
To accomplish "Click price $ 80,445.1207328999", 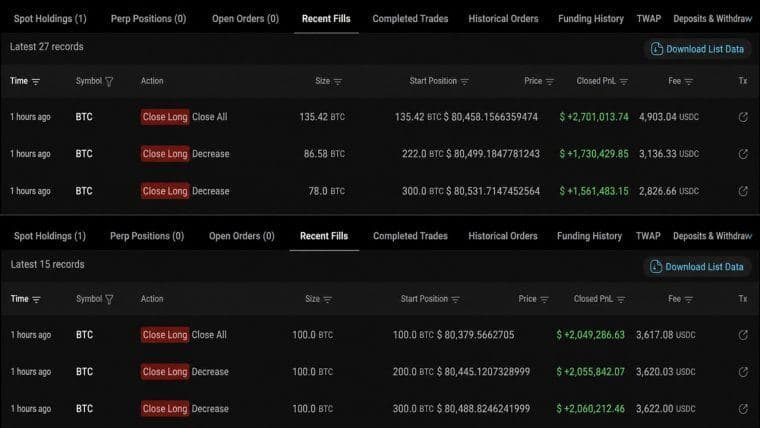I will click(x=483, y=372).
